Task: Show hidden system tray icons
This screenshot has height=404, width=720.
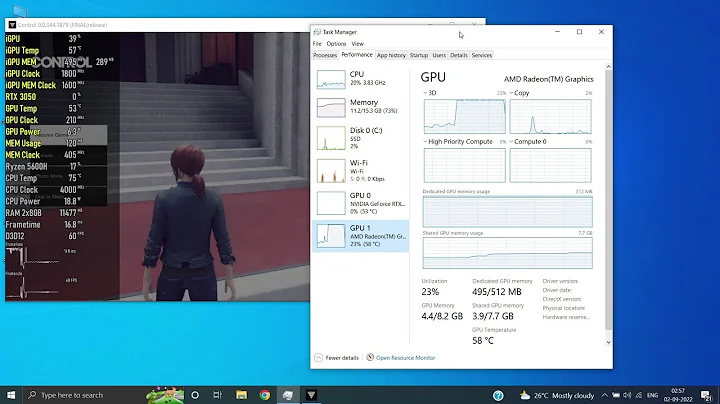Action: (605, 395)
